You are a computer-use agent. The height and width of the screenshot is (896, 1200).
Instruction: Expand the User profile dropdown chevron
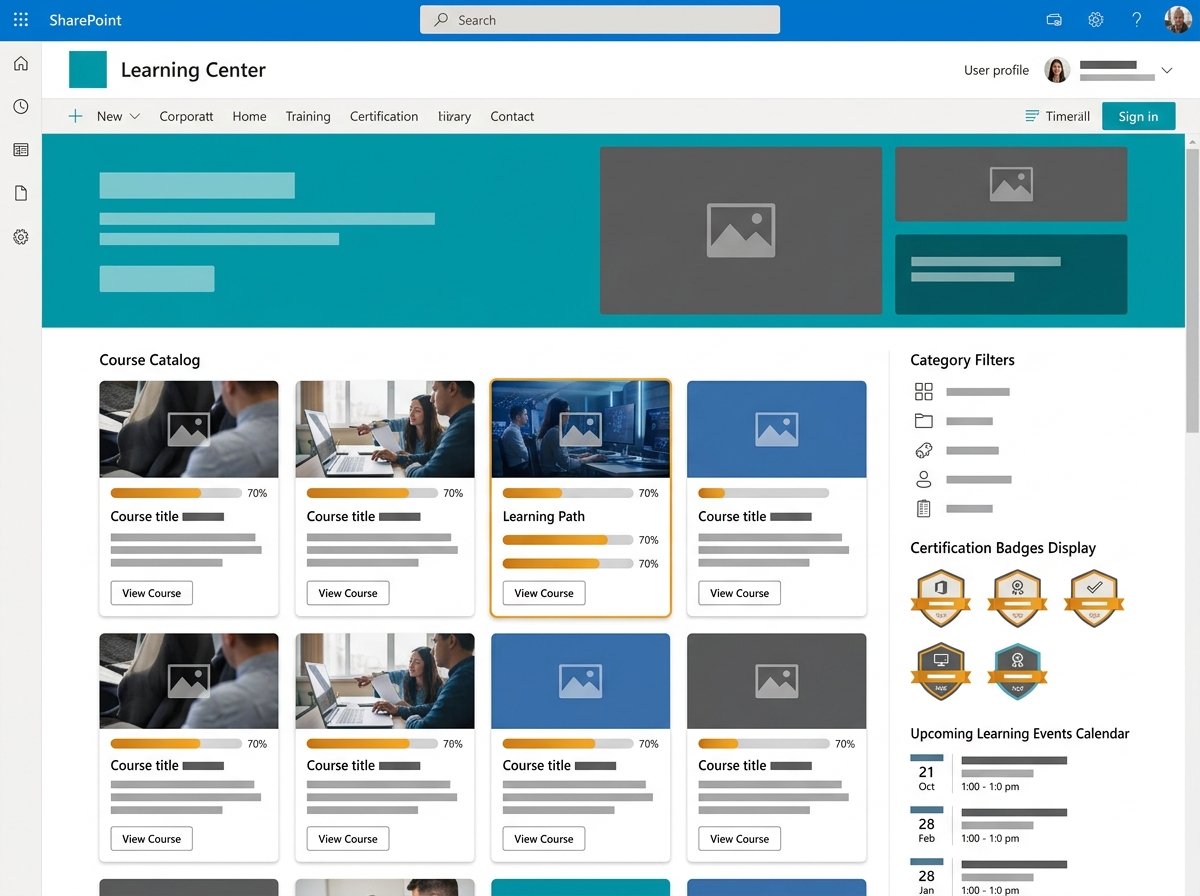pyautogui.click(x=1166, y=70)
